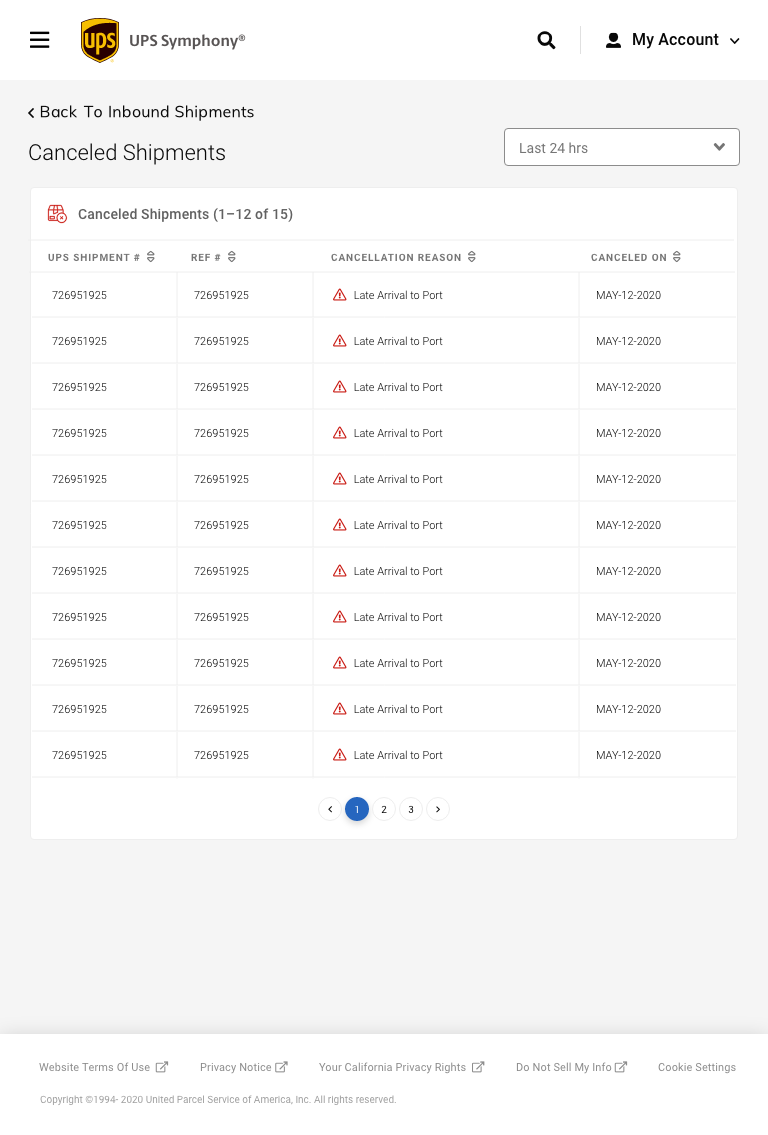The image size is (768, 1135).
Task: Expand the My Account menu
Action: (673, 40)
